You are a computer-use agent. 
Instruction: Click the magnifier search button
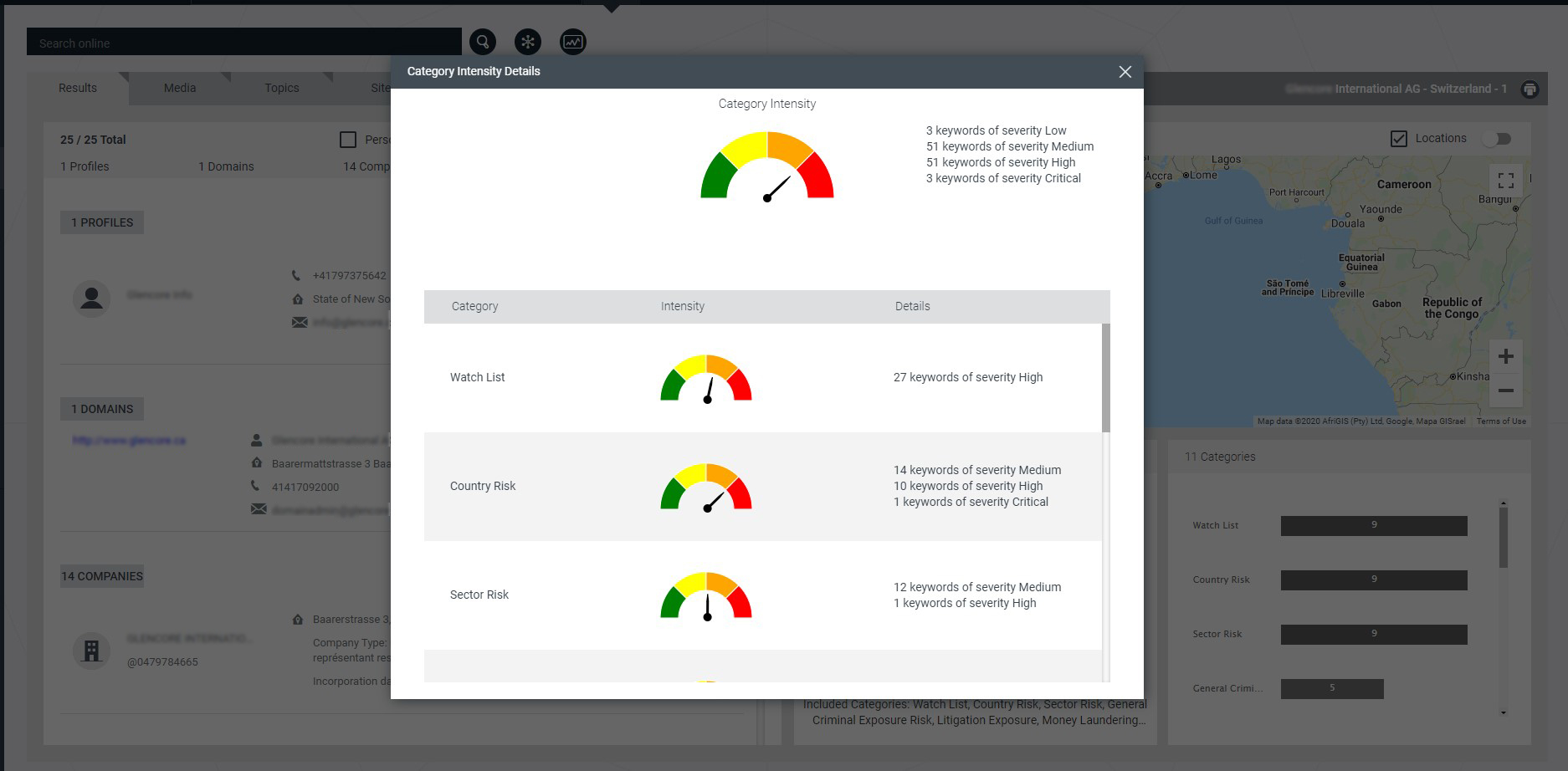483,42
